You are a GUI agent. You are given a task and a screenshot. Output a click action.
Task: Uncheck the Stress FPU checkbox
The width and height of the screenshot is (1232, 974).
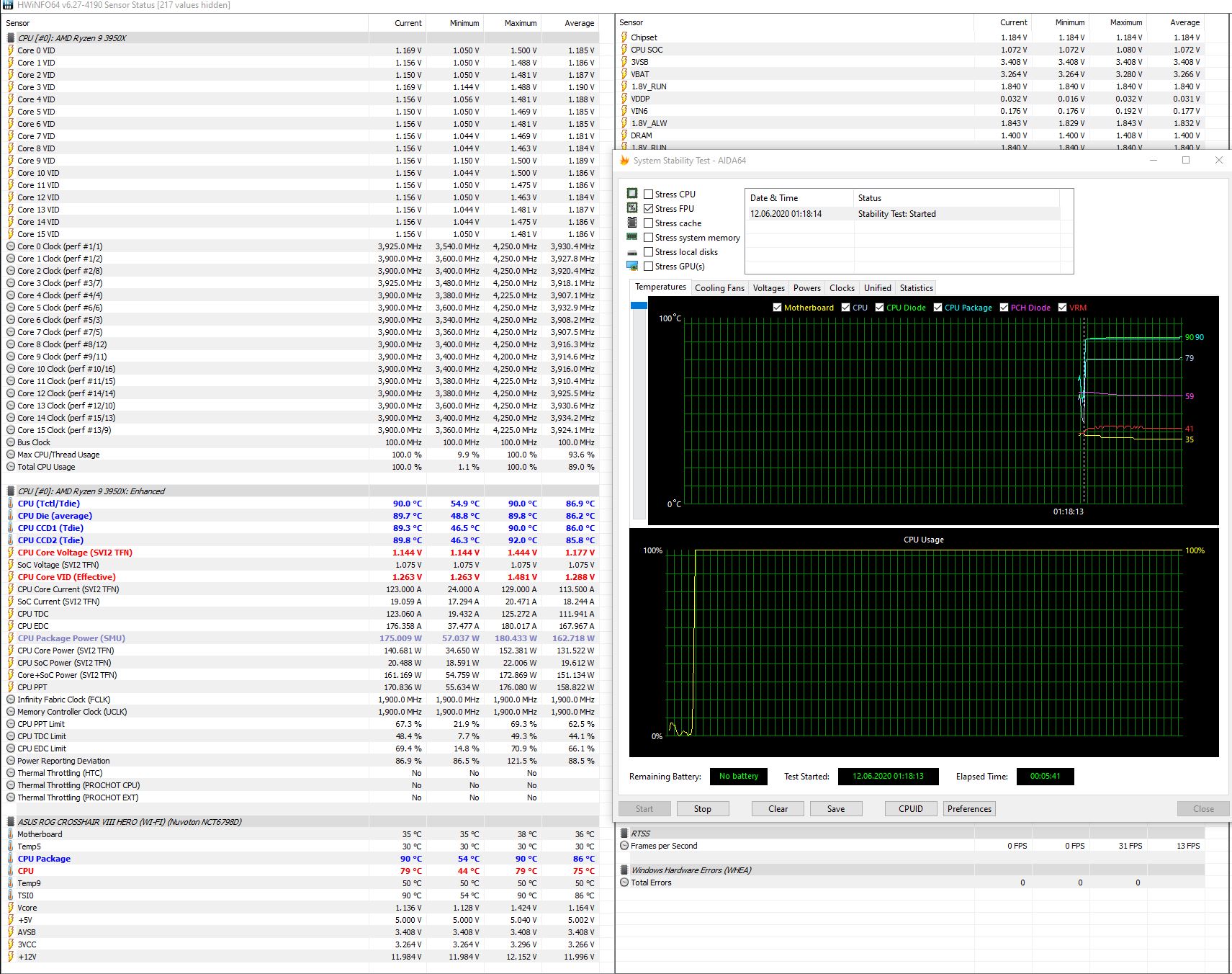click(x=649, y=209)
